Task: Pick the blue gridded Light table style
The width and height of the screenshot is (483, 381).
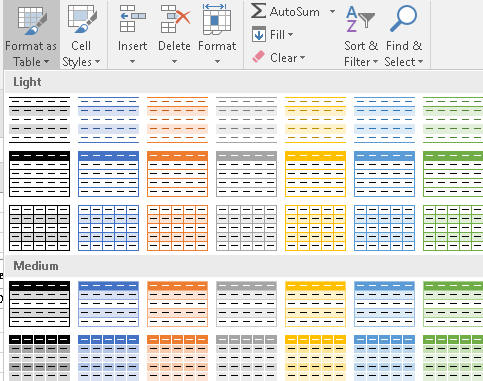Action: click(x=108, y=228)
